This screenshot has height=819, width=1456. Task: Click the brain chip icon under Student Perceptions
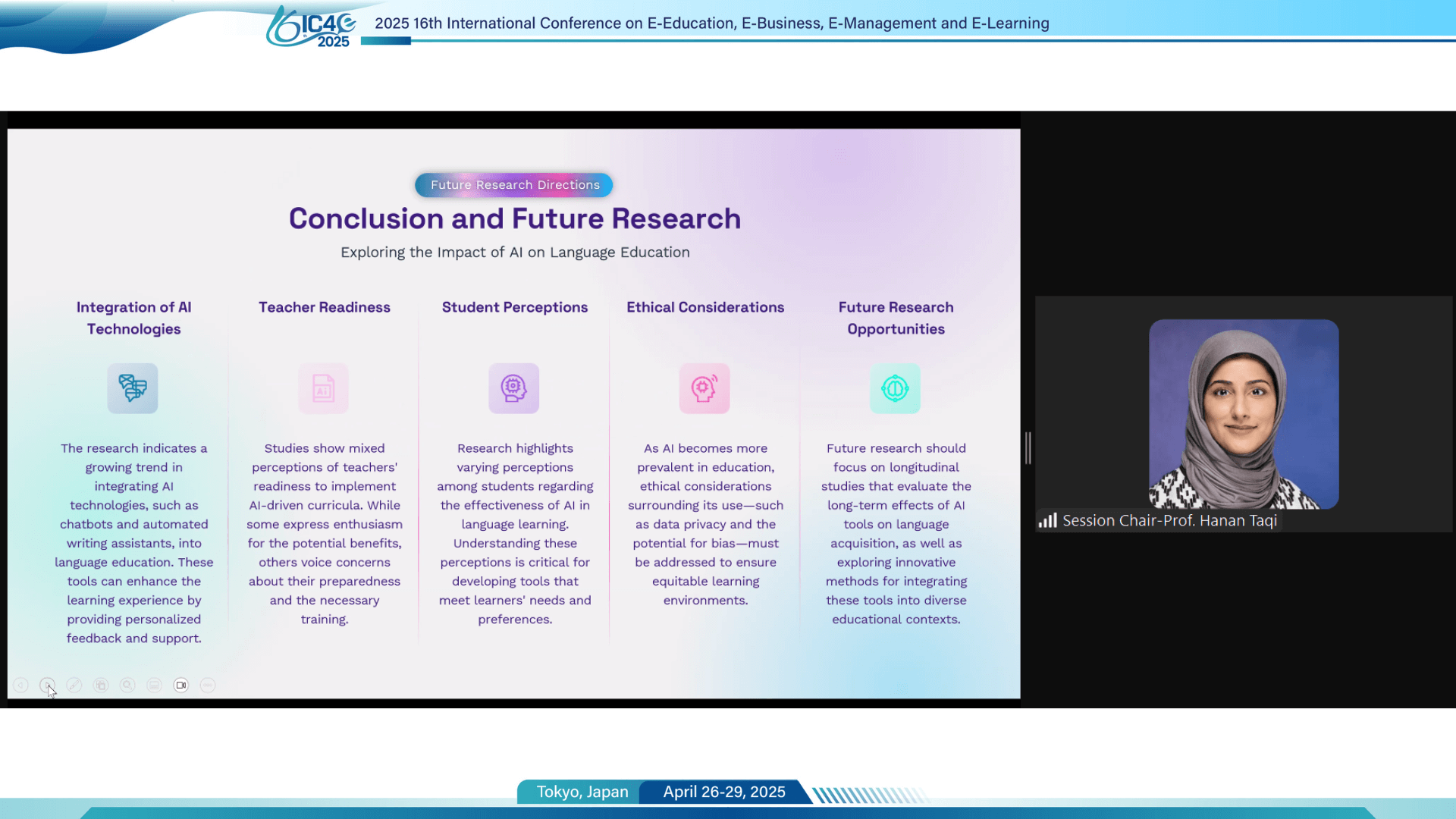pyautogui.click(x=514, y=388)
